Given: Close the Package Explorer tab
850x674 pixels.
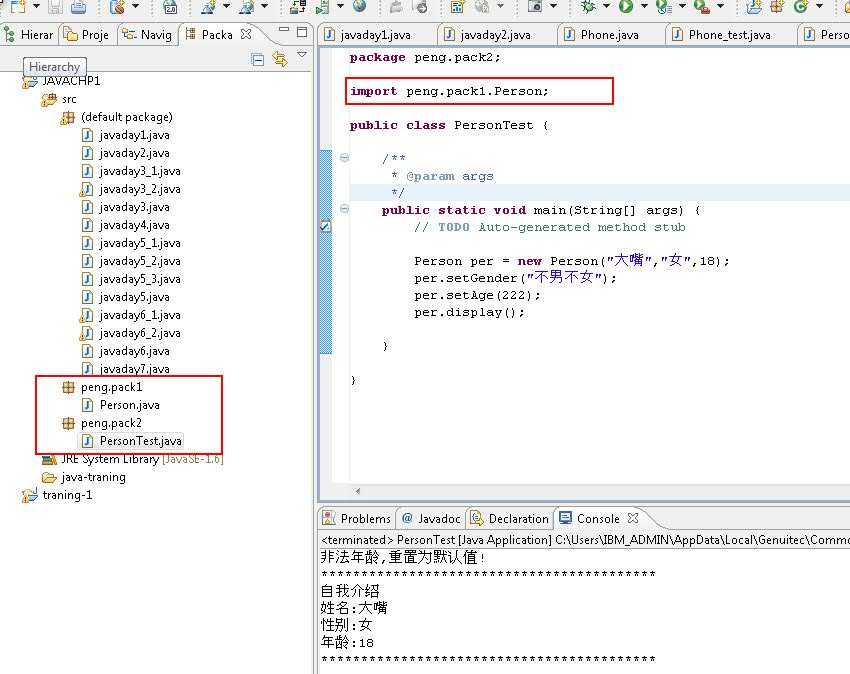Looking at the screenshot, I should coord(246,34).
